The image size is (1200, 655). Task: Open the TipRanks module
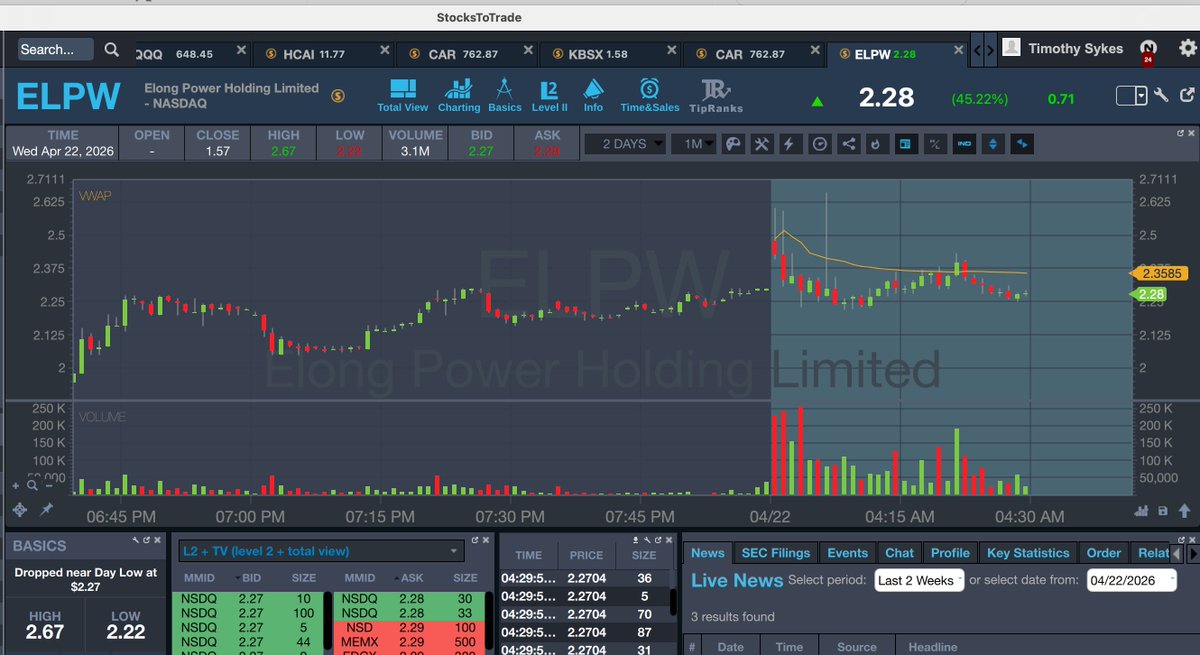click(716, 95)
